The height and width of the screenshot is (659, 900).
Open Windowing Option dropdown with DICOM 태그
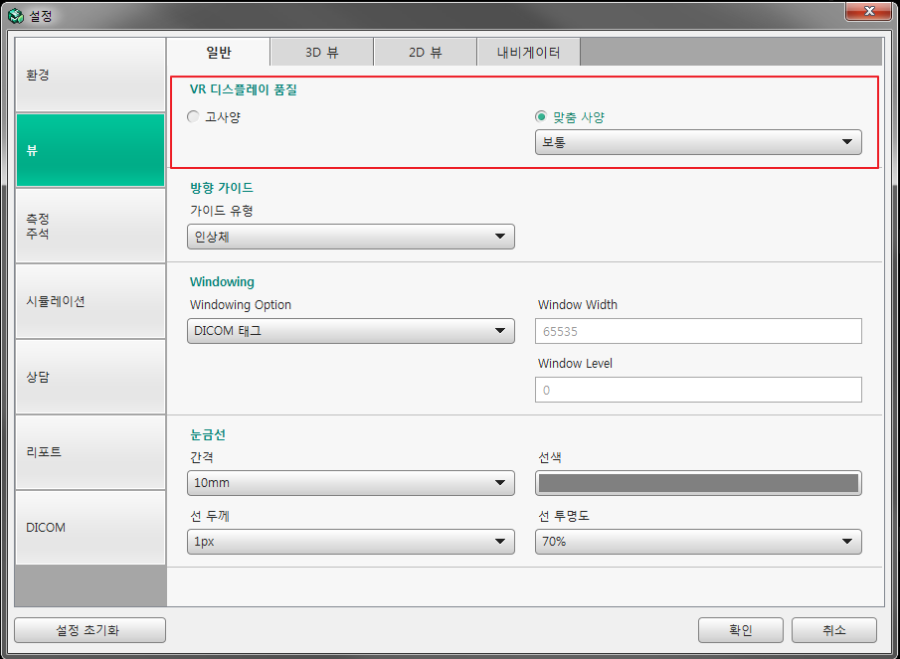[350, 331]
